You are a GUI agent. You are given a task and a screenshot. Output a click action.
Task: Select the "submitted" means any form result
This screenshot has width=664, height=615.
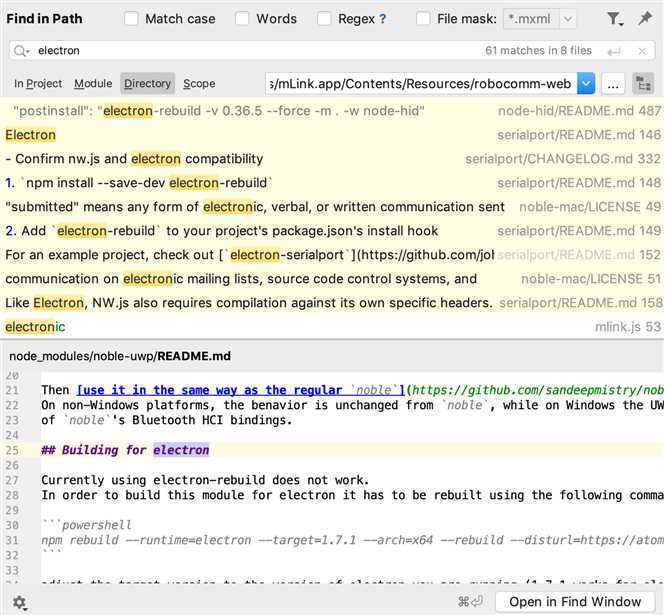332,207
